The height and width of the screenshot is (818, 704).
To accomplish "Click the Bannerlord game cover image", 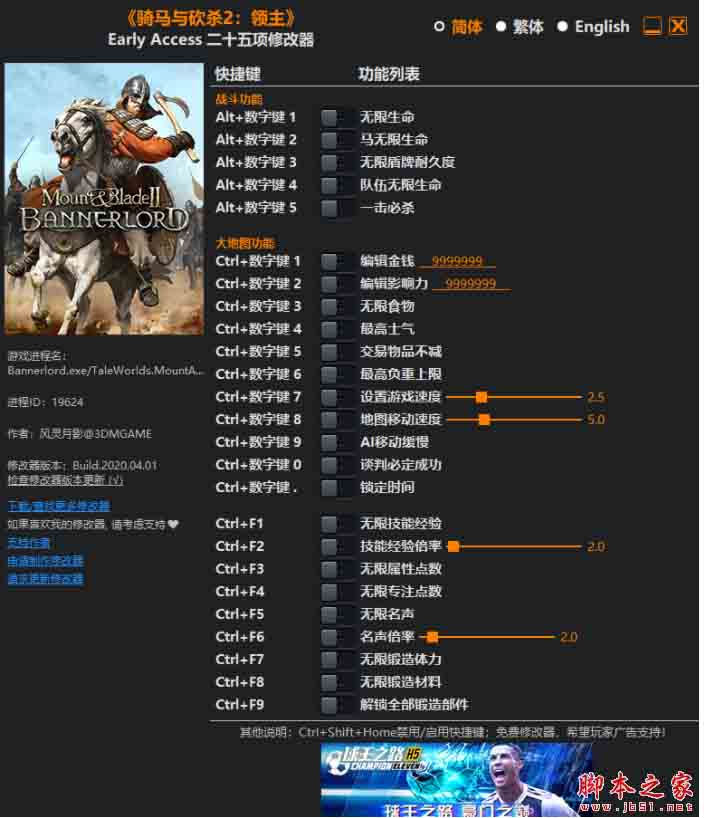I will pos(104,199).
